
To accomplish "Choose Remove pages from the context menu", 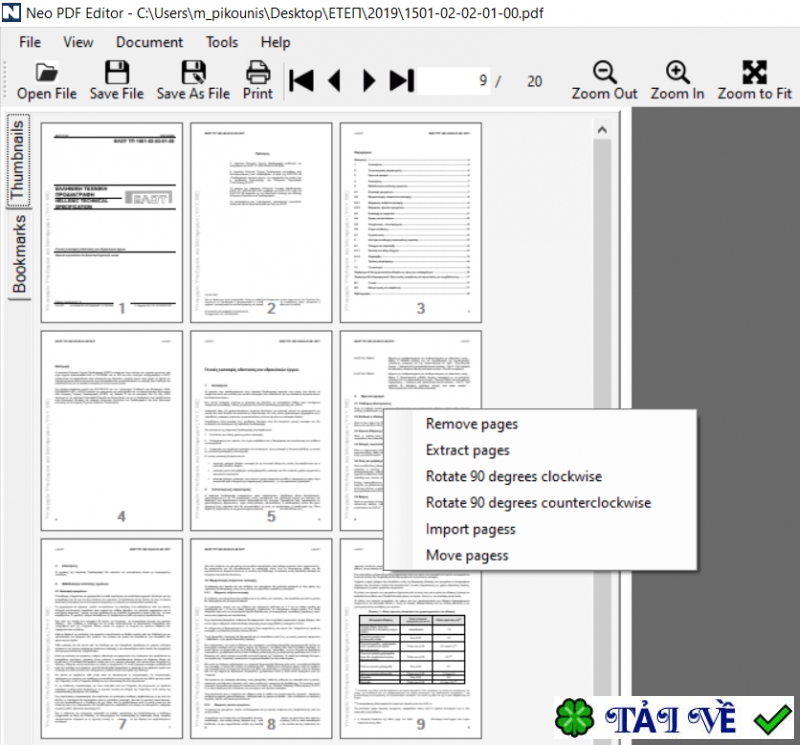I will click(471, 423).
